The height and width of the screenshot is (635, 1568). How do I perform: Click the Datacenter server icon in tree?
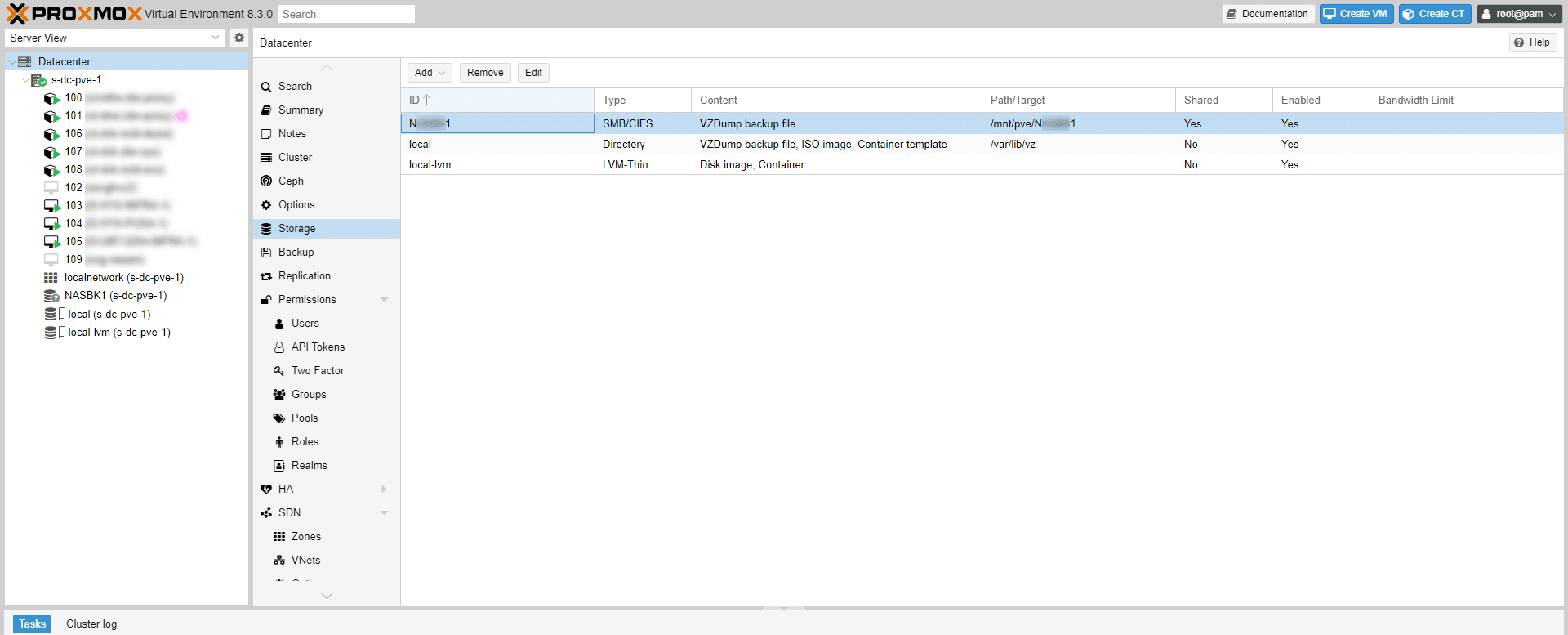point(24,62)
